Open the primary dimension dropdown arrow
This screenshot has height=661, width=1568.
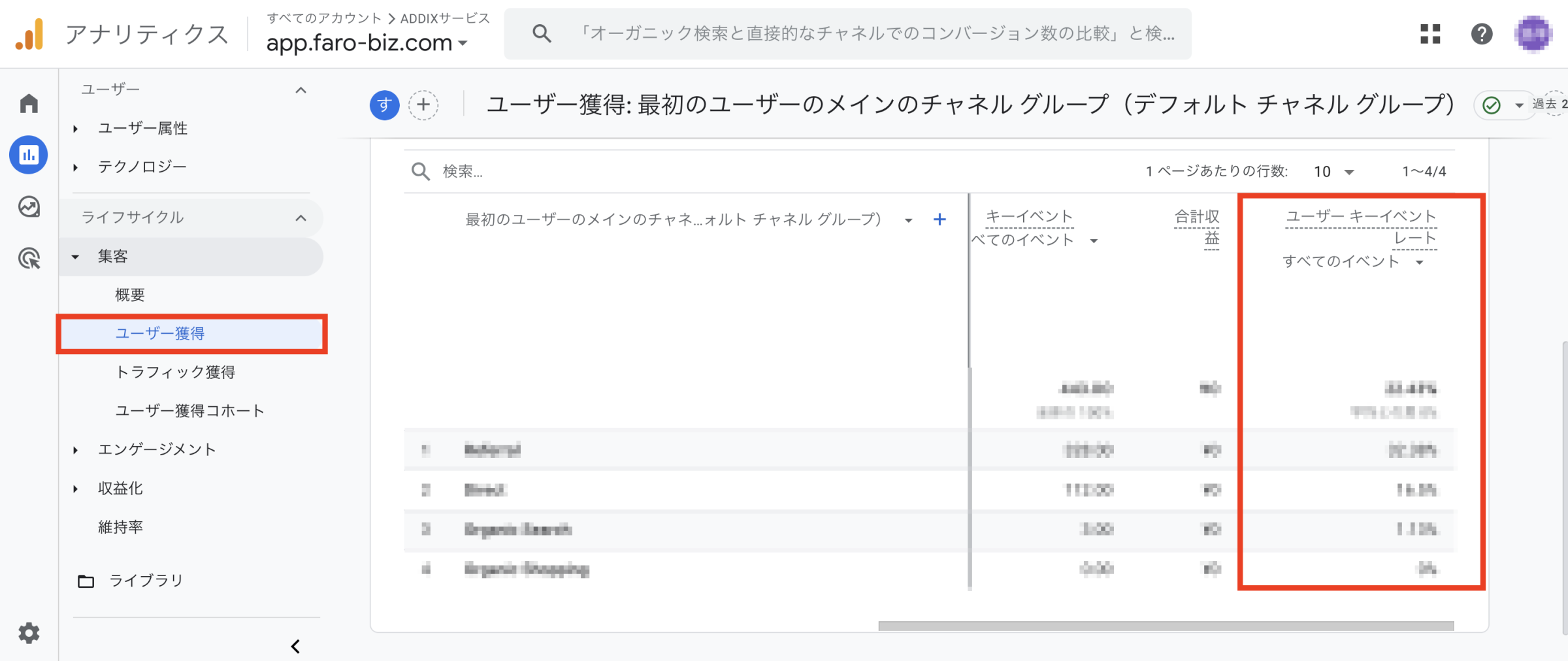(x=908, y=220)
